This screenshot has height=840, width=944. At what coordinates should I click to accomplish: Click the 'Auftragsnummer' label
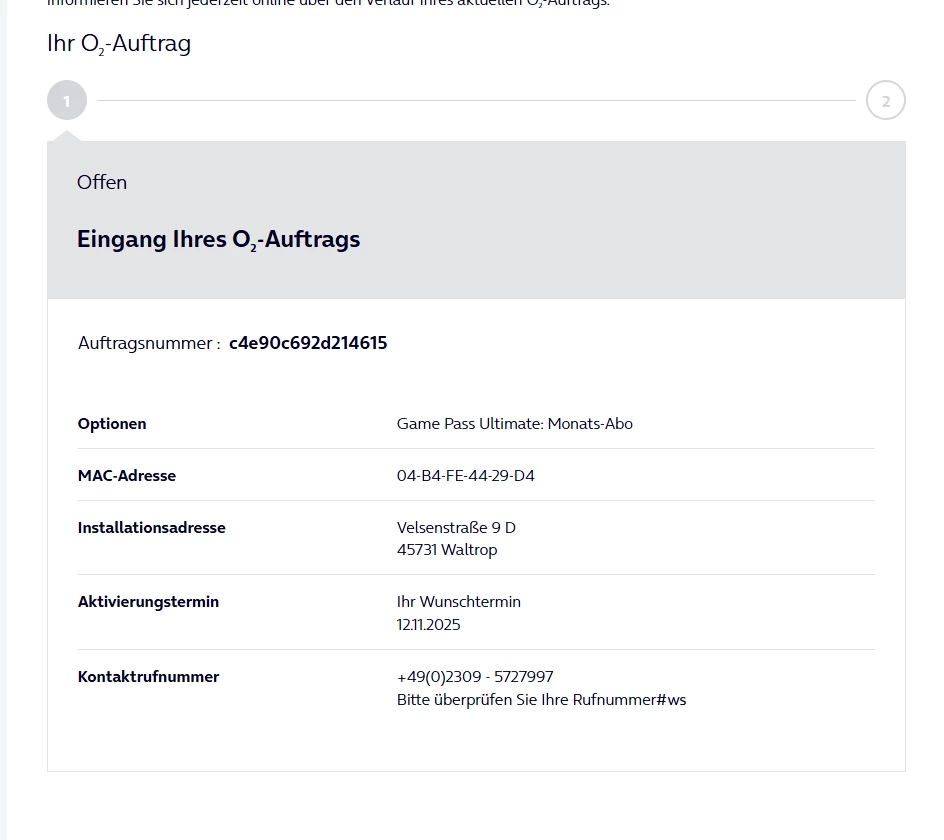tap(148, 343)
